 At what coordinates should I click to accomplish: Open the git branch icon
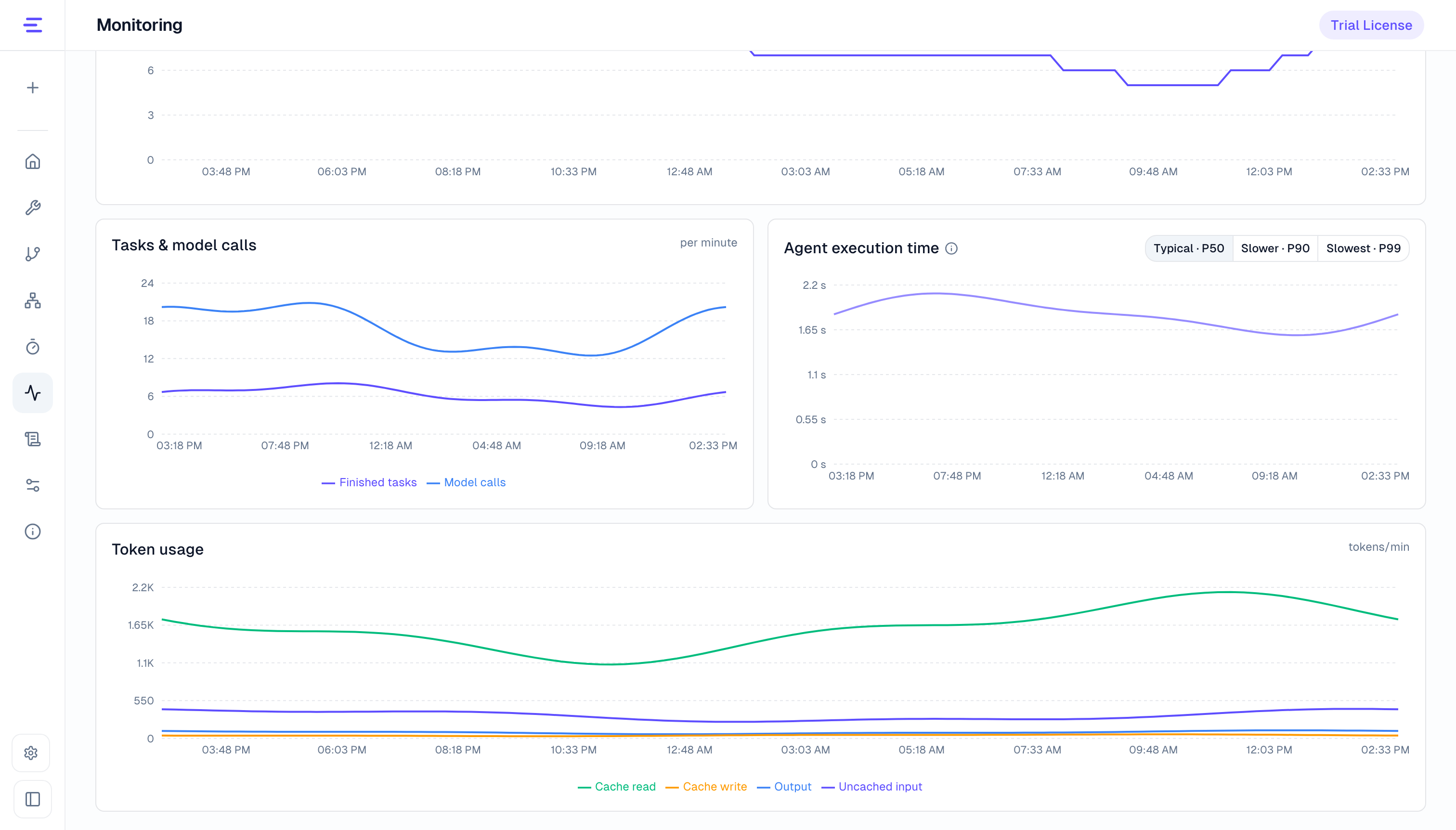(x=32, y=254)
